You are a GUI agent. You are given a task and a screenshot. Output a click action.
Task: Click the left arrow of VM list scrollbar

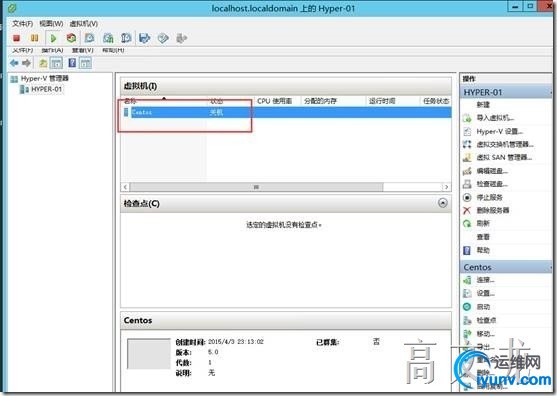[125, 187]
